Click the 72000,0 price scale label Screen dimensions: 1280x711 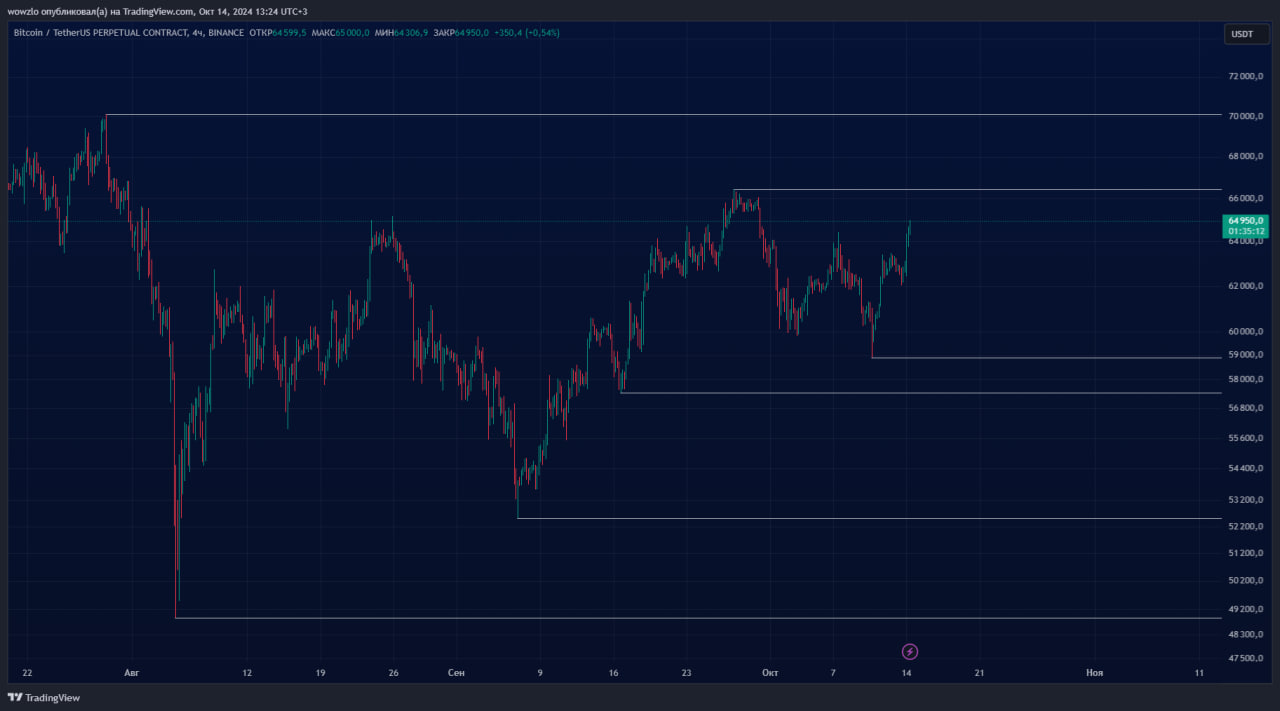click(x=1246, y=76)
